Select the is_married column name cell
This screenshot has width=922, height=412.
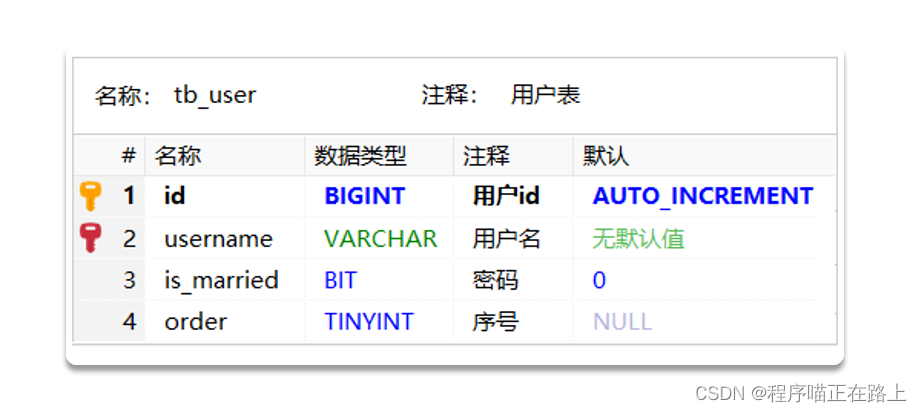225,280
